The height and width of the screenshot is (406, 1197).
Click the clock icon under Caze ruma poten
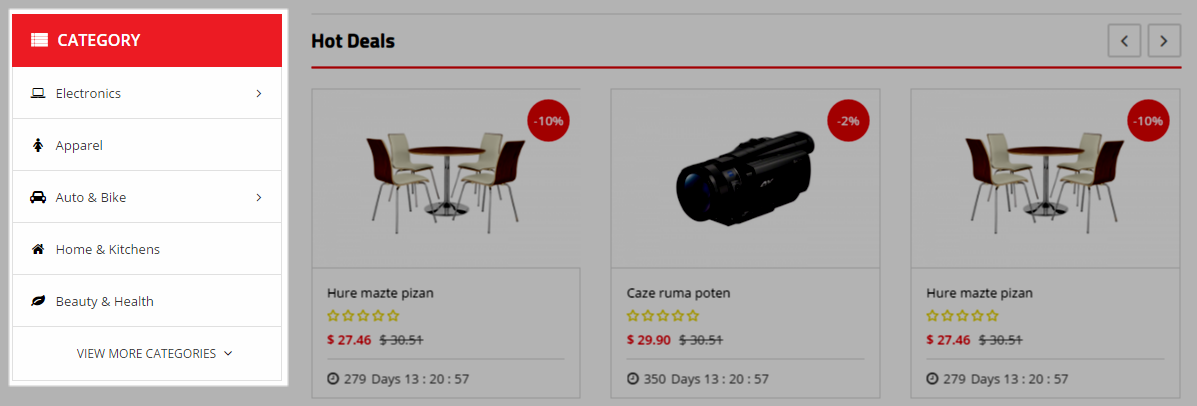(x=633, y=379)
